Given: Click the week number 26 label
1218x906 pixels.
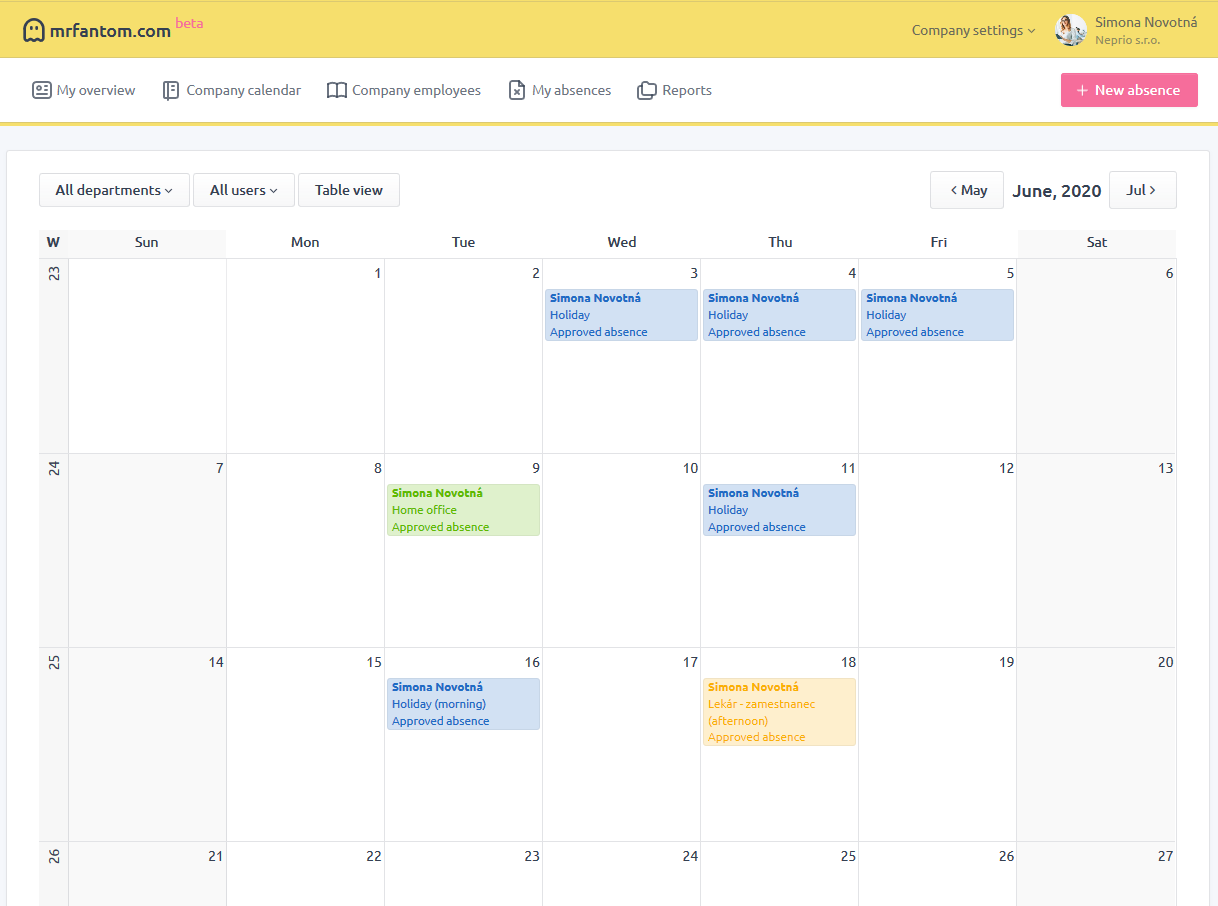Looking at the screenshot, I should click(54, 856).
